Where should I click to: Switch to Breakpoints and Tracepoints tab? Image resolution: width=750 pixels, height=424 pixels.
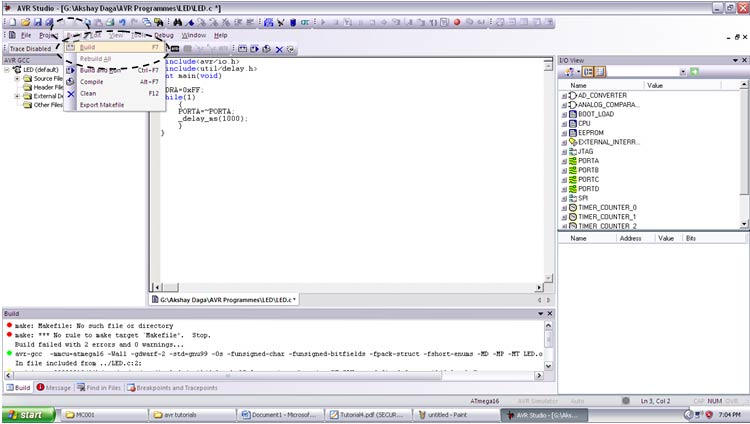pos(172,388)
